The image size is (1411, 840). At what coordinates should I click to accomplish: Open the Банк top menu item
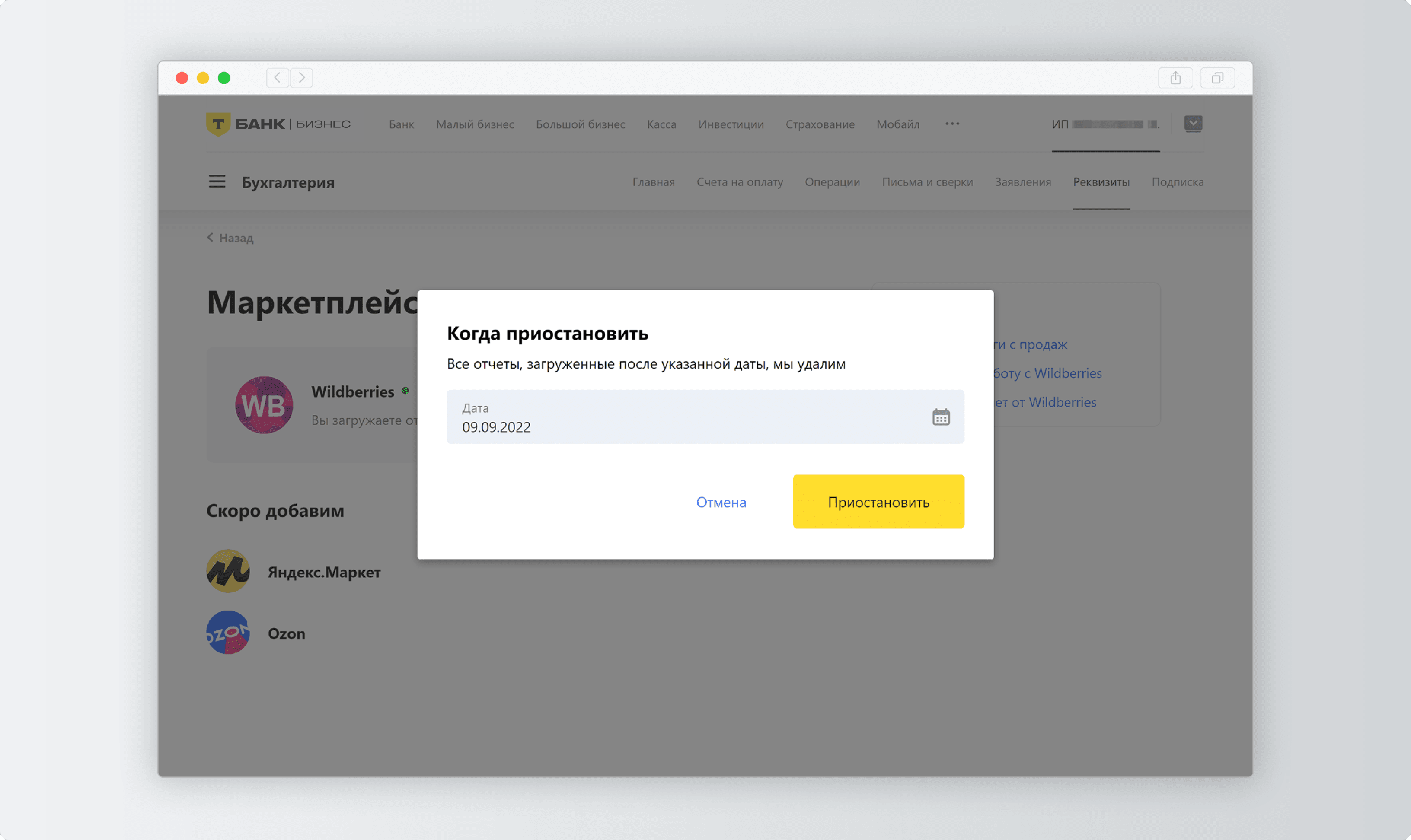click(402, 124)
